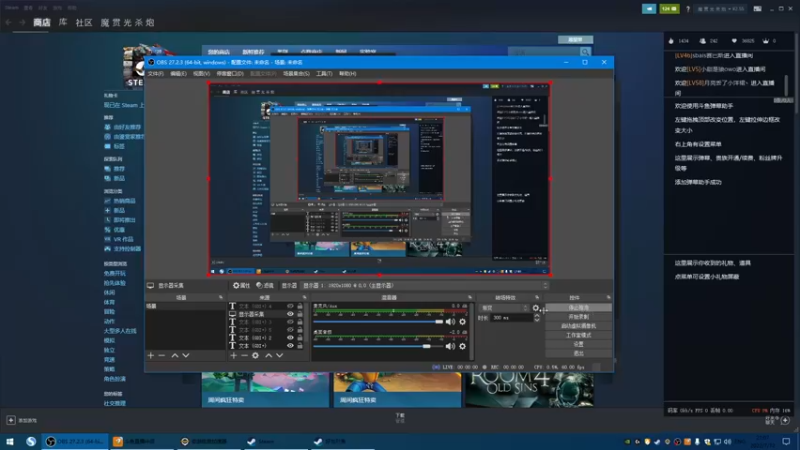Screen dimensions: 800x450
Task: Toggle visibility of 文本 (GDI+) 2 source
Action: point(290,338)
